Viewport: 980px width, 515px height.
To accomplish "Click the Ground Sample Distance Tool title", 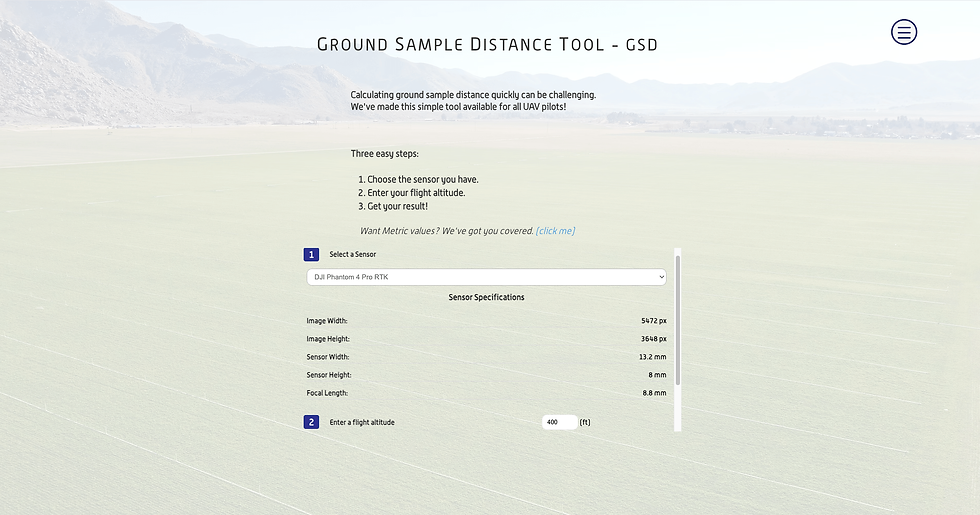I will click(x=487, y=44).
